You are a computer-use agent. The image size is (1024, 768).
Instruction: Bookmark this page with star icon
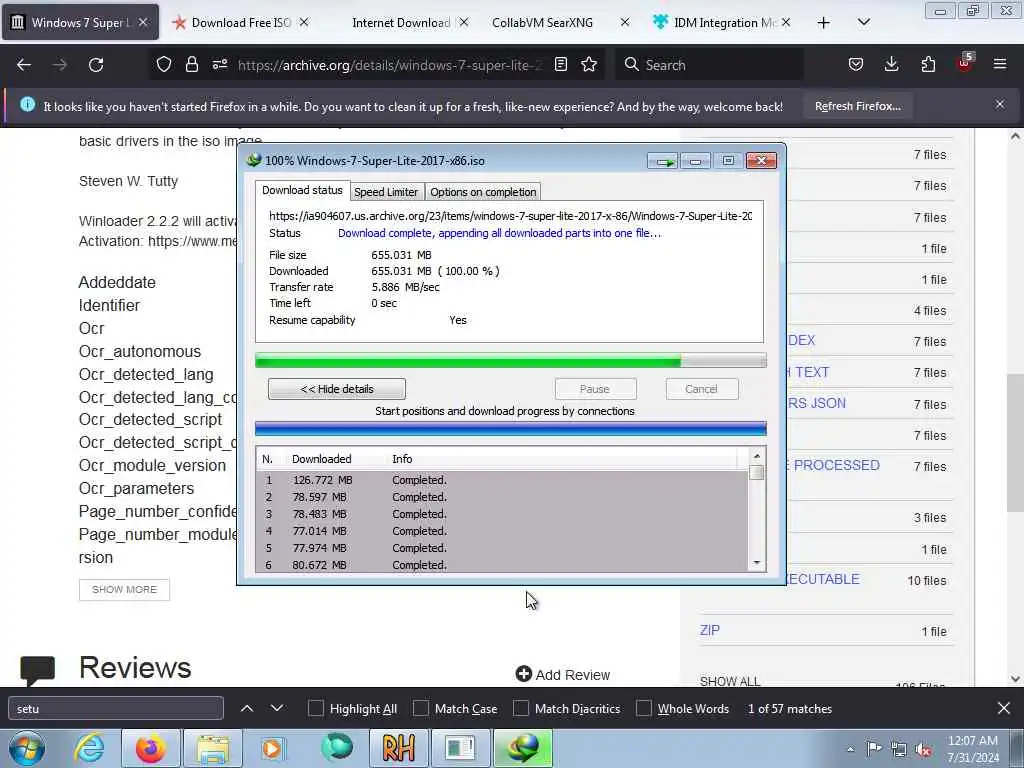[x=589, y=64]
